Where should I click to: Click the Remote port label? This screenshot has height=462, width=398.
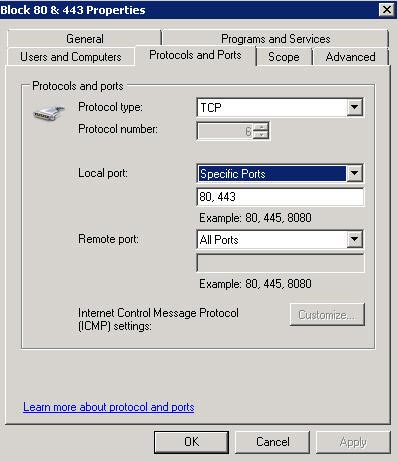coord(108,239)
